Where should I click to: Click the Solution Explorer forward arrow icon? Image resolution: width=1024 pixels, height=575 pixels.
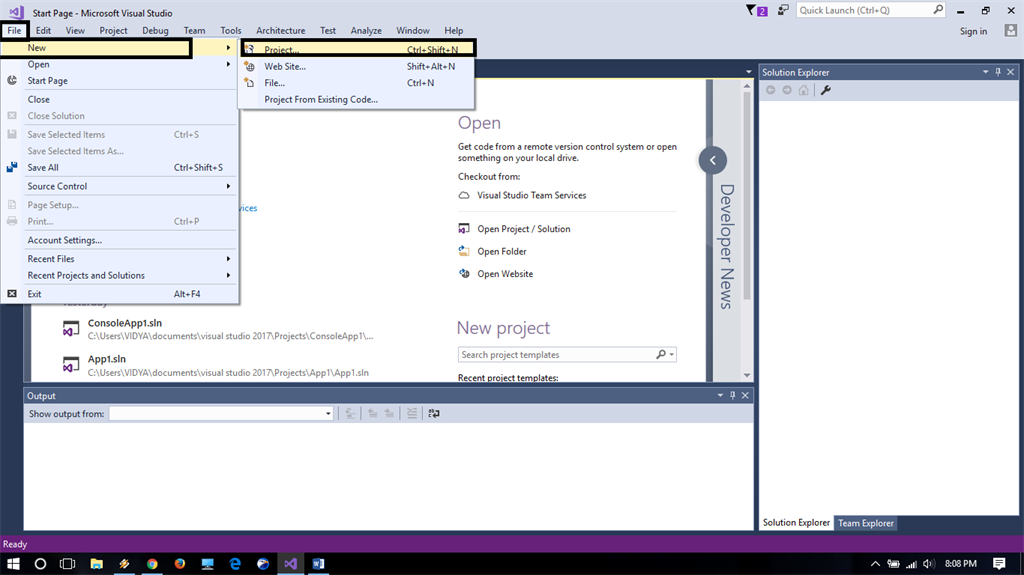(787, 90)
